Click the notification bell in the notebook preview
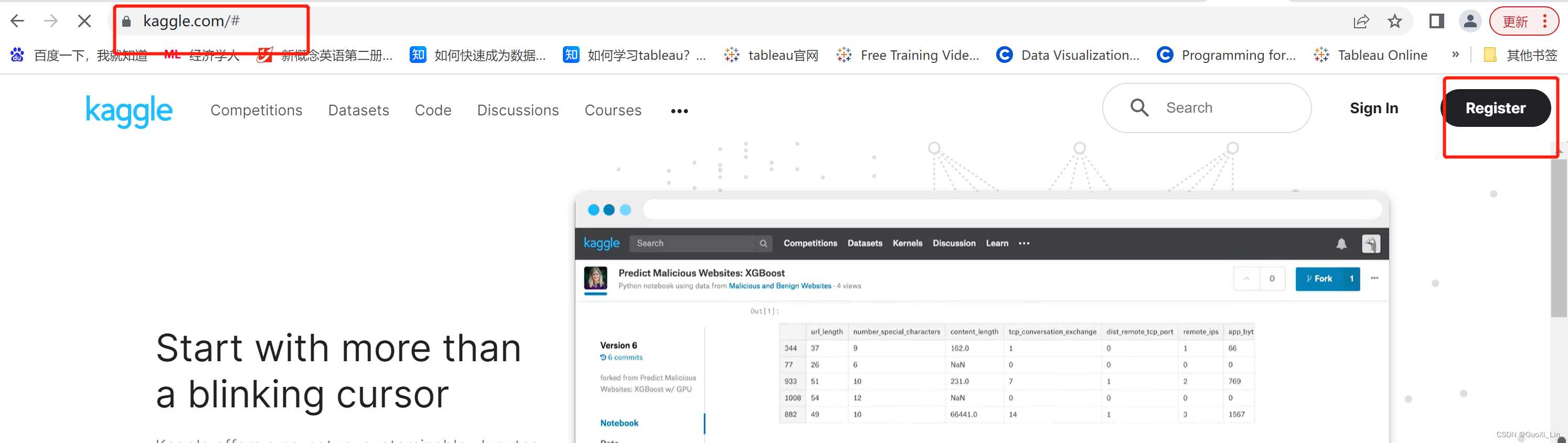Viewport: 1568px width, 443px height. pyautogui.click(x=1341, y=244)
